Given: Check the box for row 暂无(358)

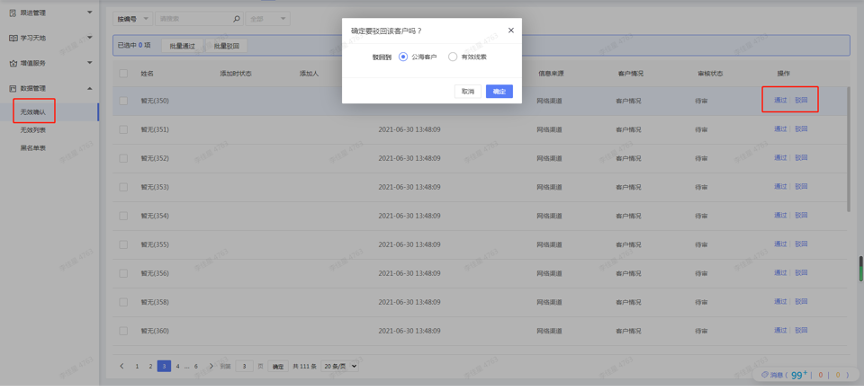Looking at the screenshot, I should pyautogui.click(x=123, y=302).
